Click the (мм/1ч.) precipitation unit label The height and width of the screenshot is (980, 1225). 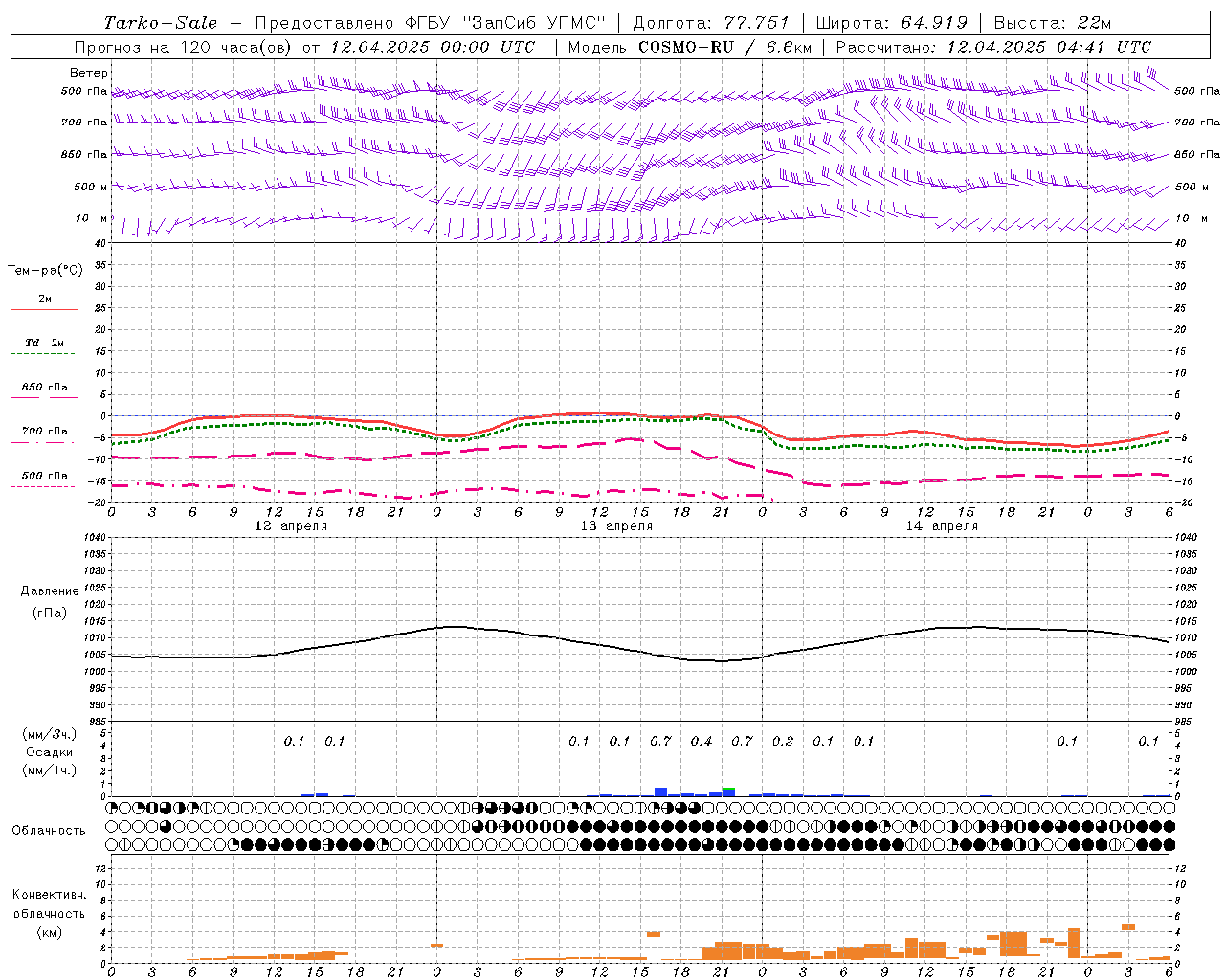point(50,770)
